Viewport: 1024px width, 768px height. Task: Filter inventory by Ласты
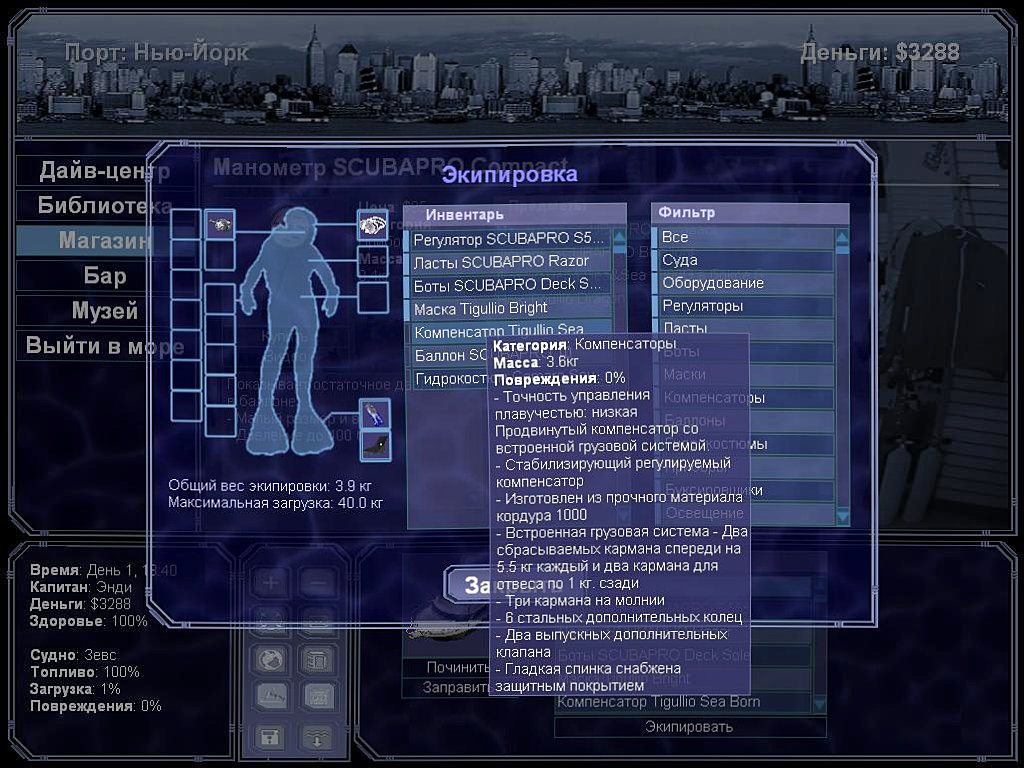(744, 327)
